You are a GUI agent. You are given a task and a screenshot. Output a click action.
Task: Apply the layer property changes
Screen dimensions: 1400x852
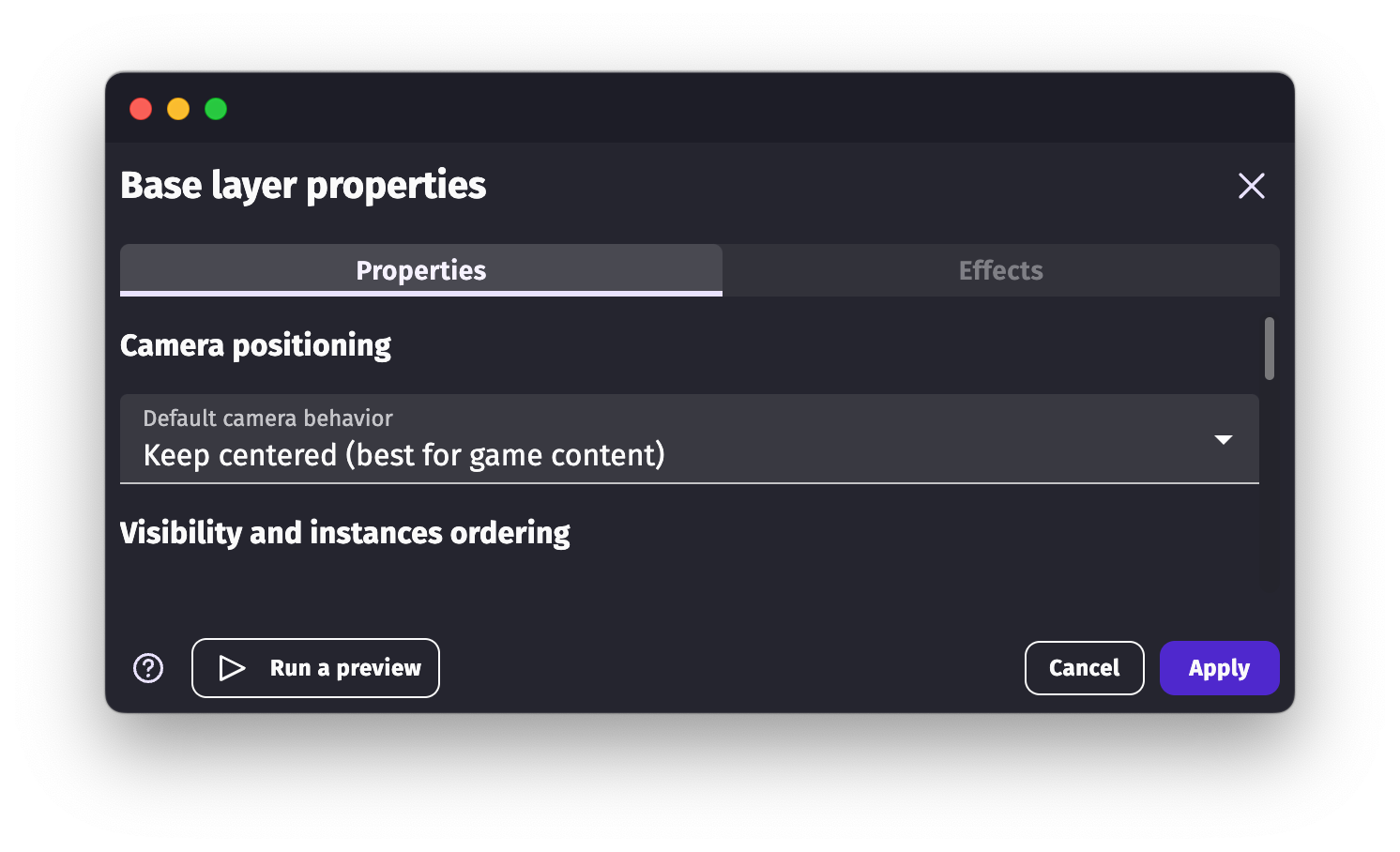1219,668
